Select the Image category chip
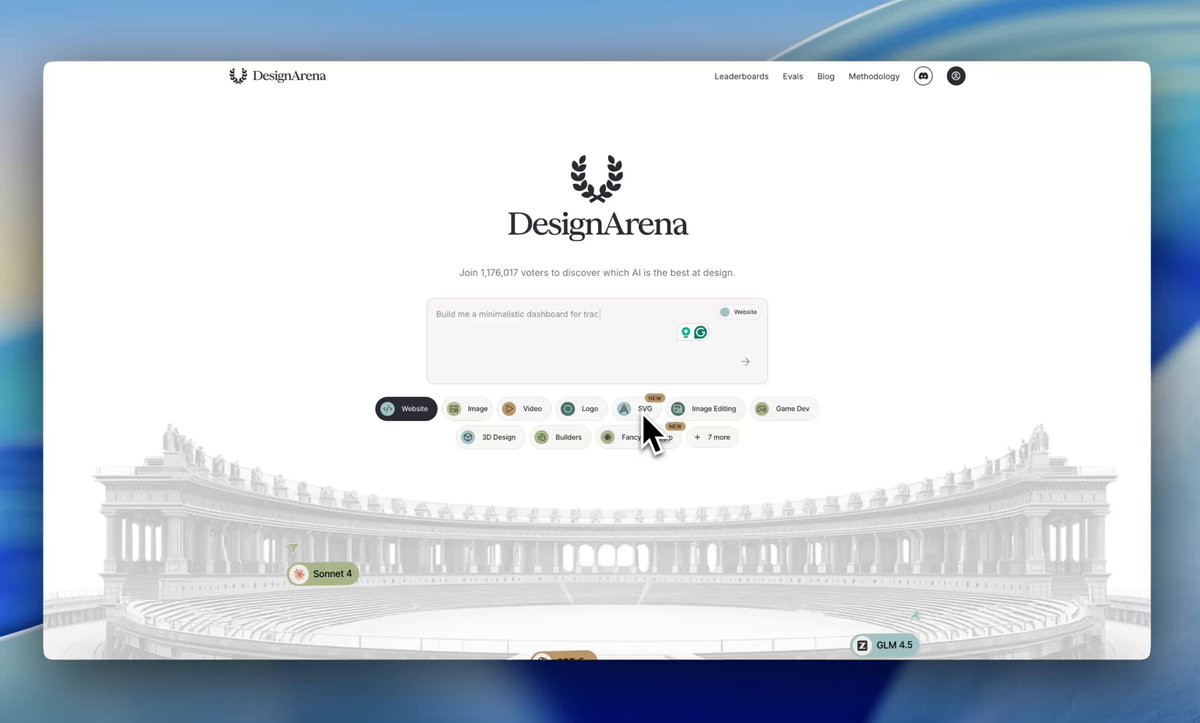The width and height of the screenshot is (1200, 723). (468, 409)
